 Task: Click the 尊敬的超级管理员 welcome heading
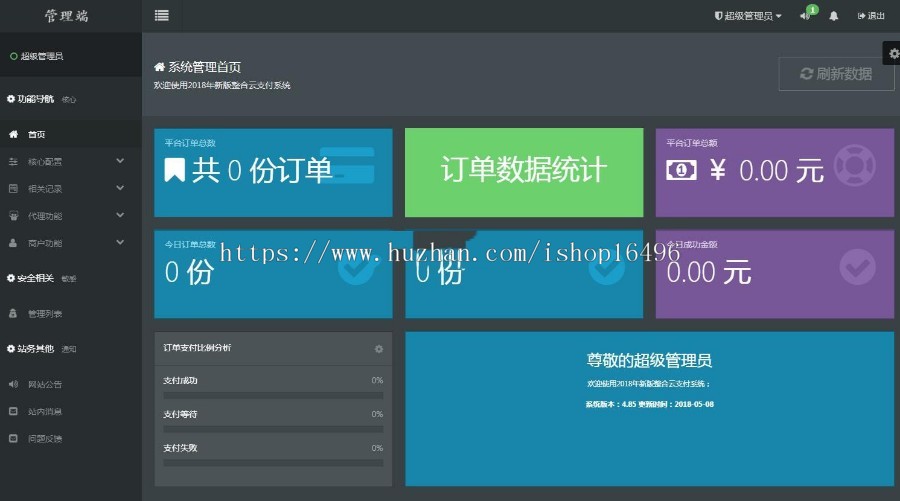pos(649,360)
